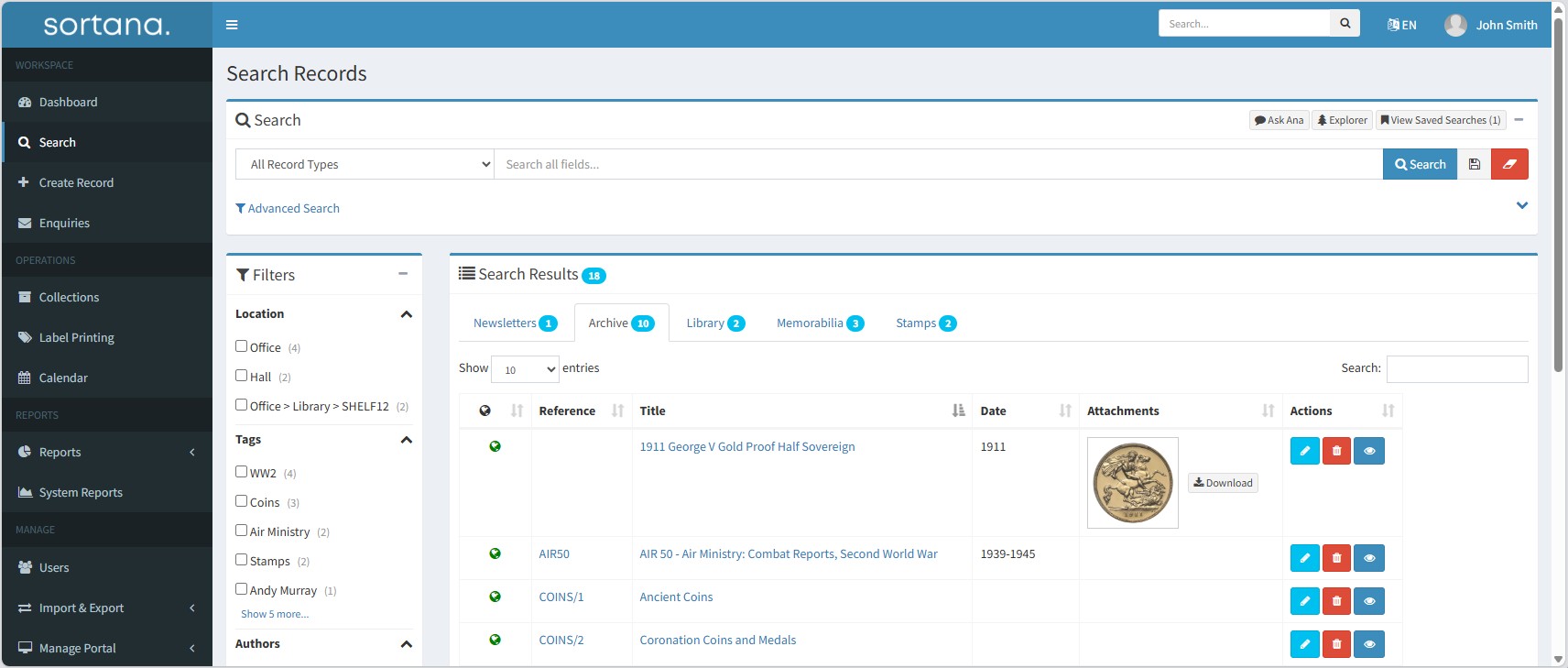The height and width of the screenshot is (668, 1568).
Task: Open the Coronation Coins and Medals title link
Action: (x=718, y=641)
